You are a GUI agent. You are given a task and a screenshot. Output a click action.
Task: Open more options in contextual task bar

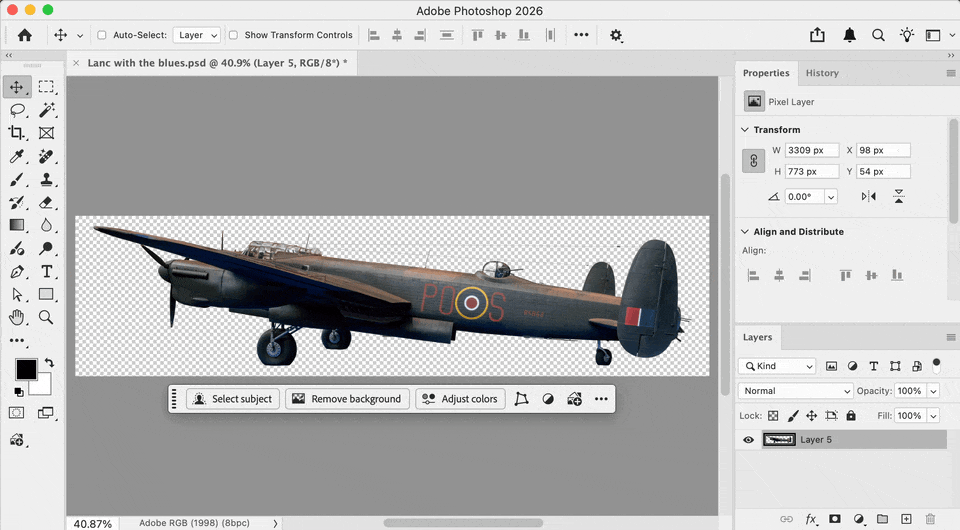click(601, 399)
